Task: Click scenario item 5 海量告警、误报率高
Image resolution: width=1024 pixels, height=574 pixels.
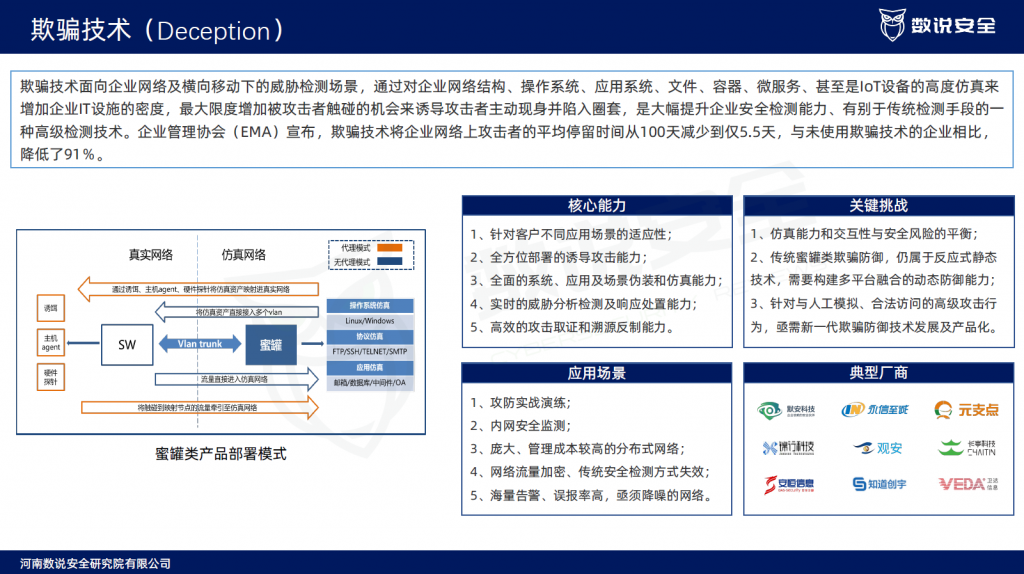Action: 591,495
